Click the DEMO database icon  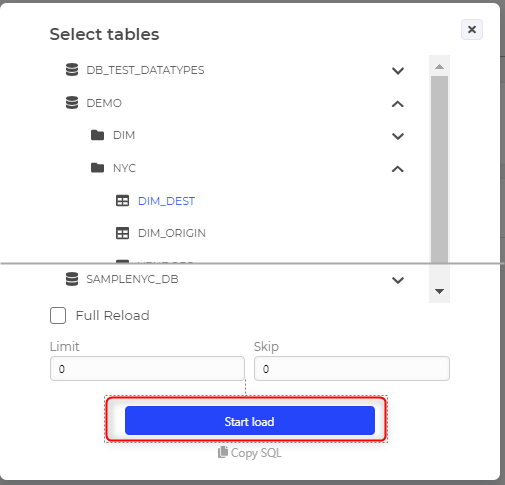[72, 103]
